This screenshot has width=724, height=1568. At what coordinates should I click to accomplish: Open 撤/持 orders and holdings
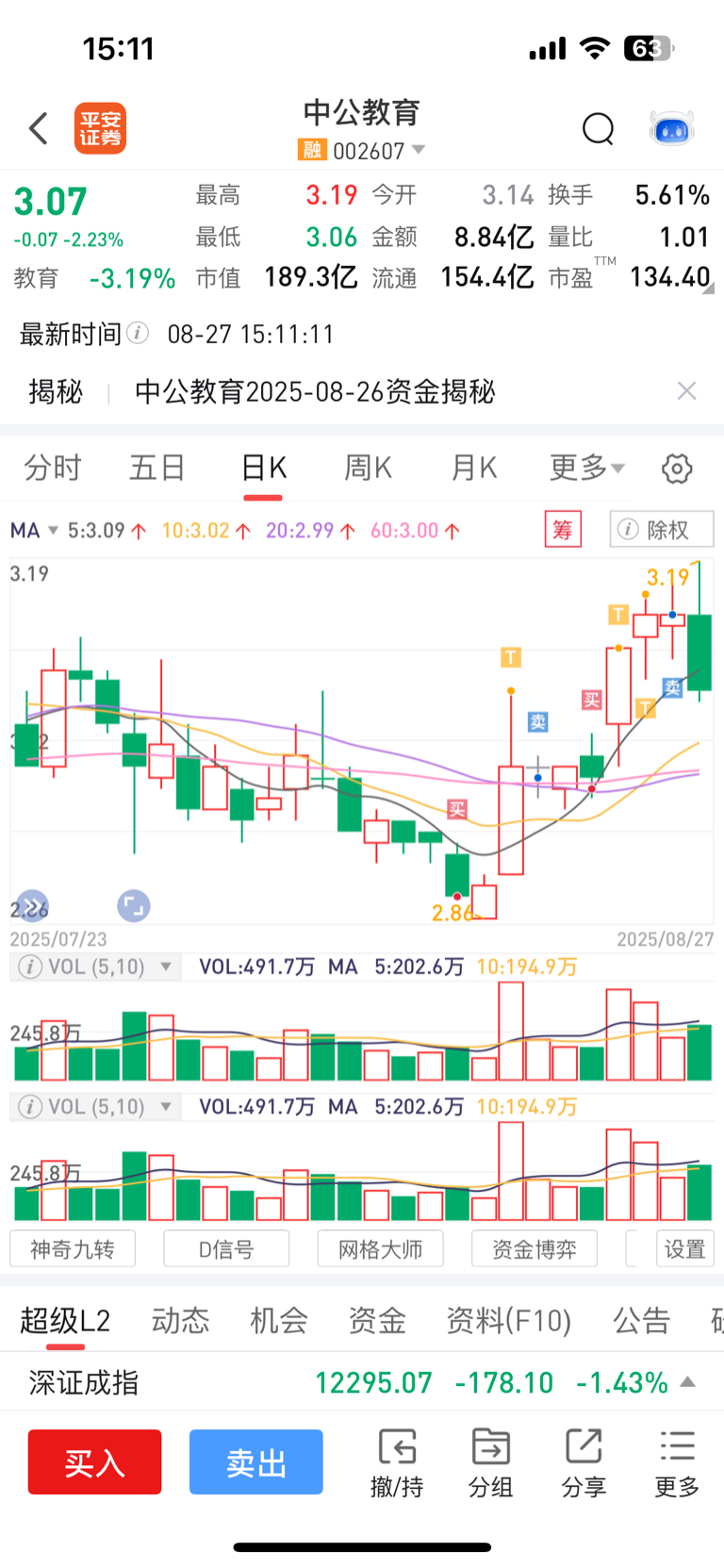point(397,1463)
